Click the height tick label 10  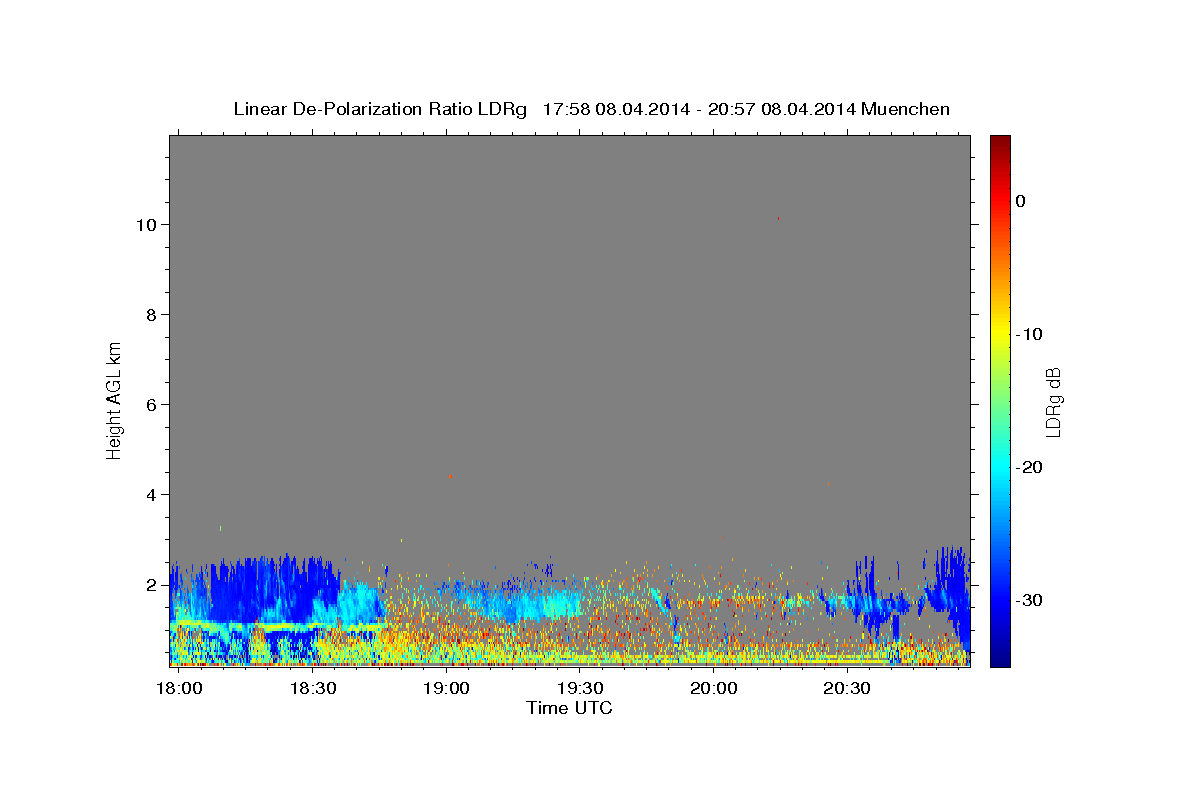[x=148, y=225]
